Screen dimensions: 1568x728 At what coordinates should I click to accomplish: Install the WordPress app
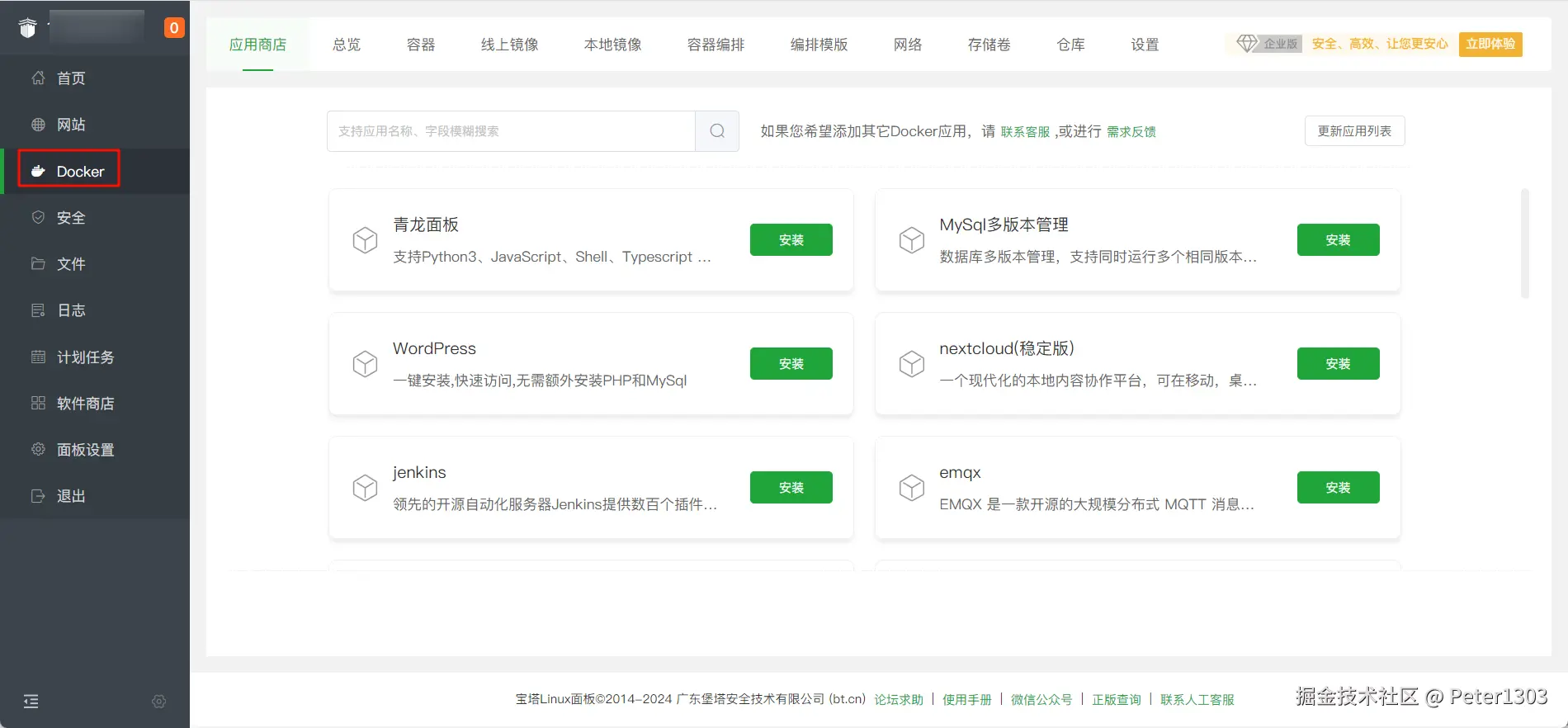point(791,364)
